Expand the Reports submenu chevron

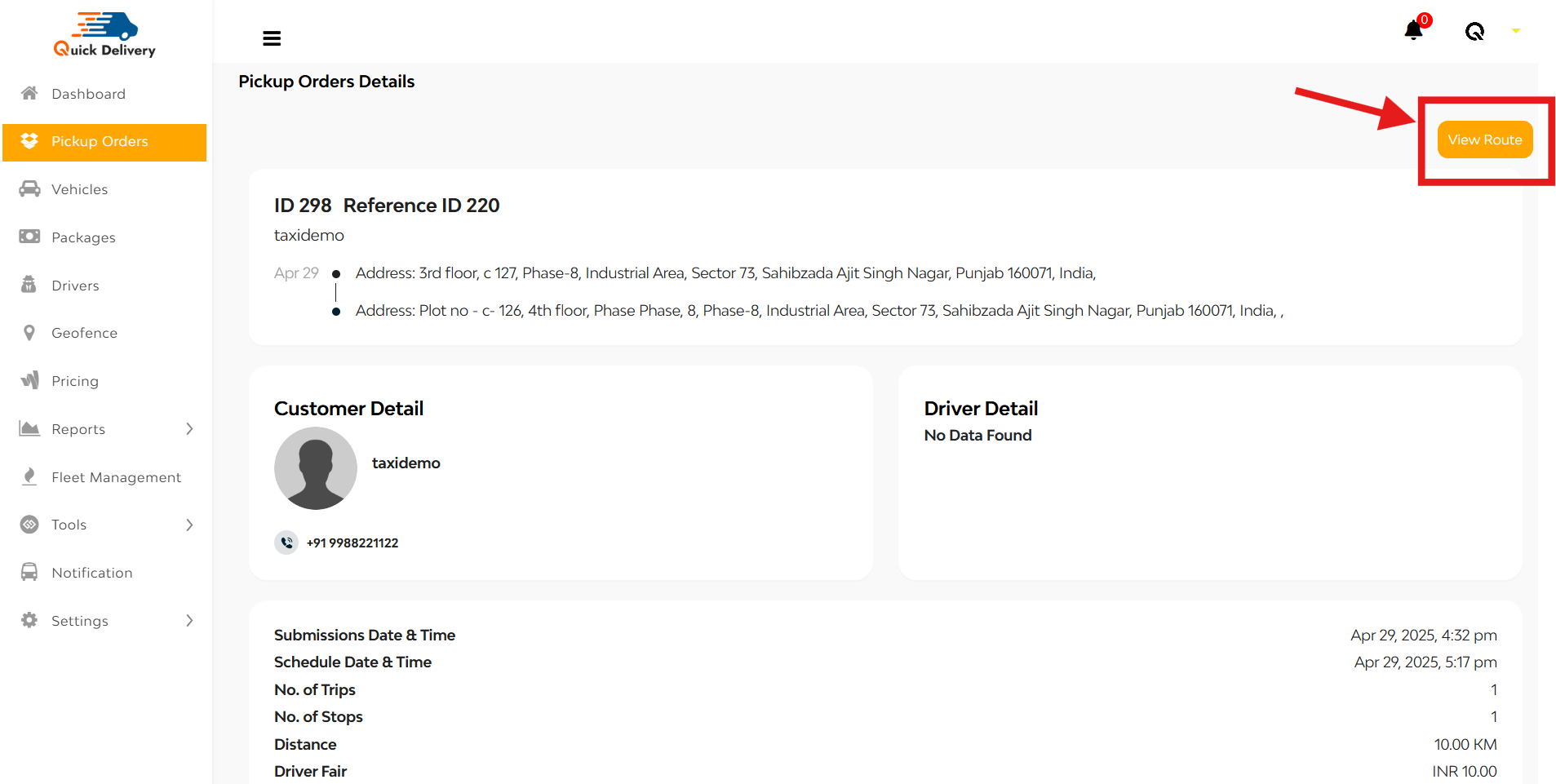[189, 429]
